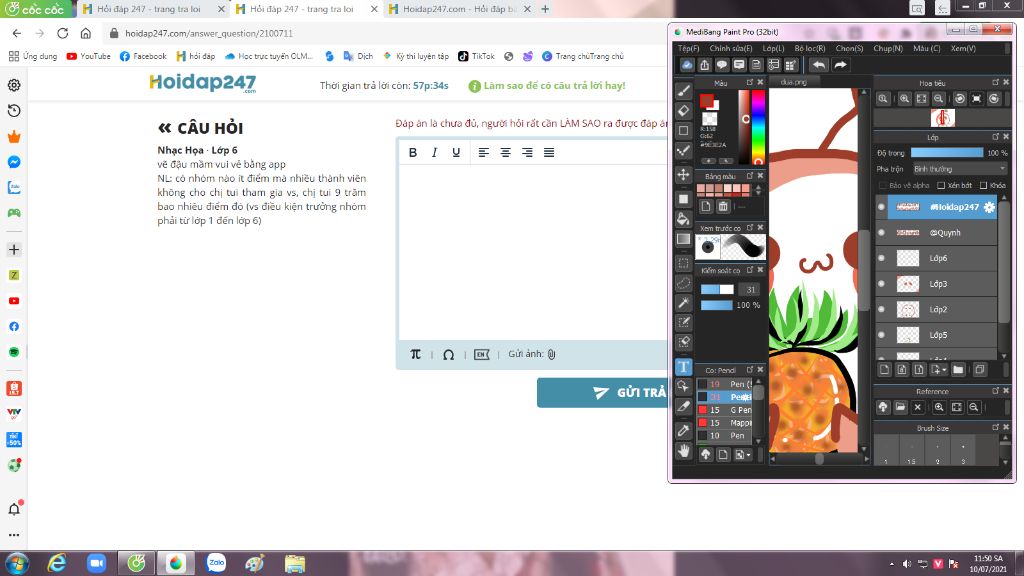Open the TikTok bookmark
The image size is (1024, 576).
coord(476,56)
